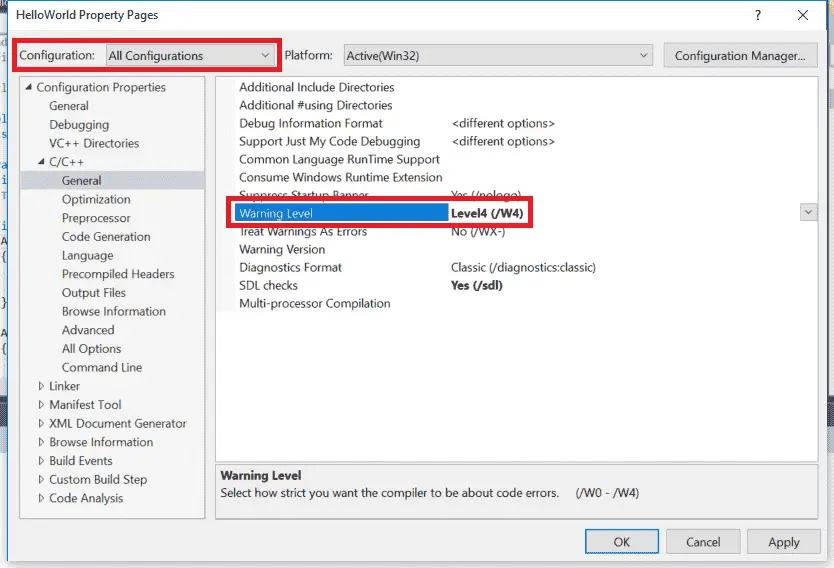Select the Treat Warnings As Errors property

coord(303,232)
